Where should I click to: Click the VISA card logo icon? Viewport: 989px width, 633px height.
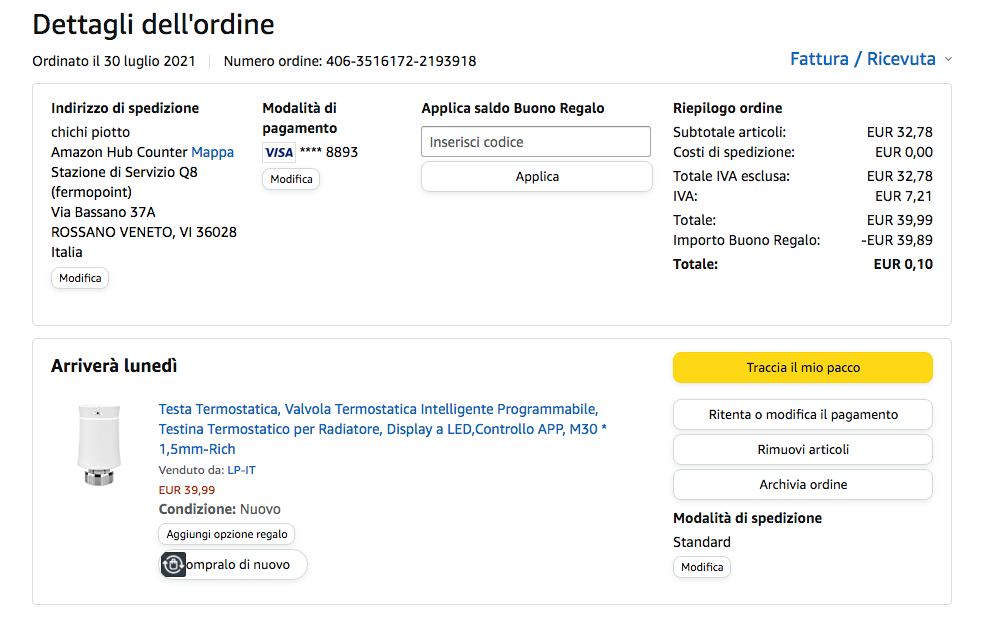click(278, 152)
